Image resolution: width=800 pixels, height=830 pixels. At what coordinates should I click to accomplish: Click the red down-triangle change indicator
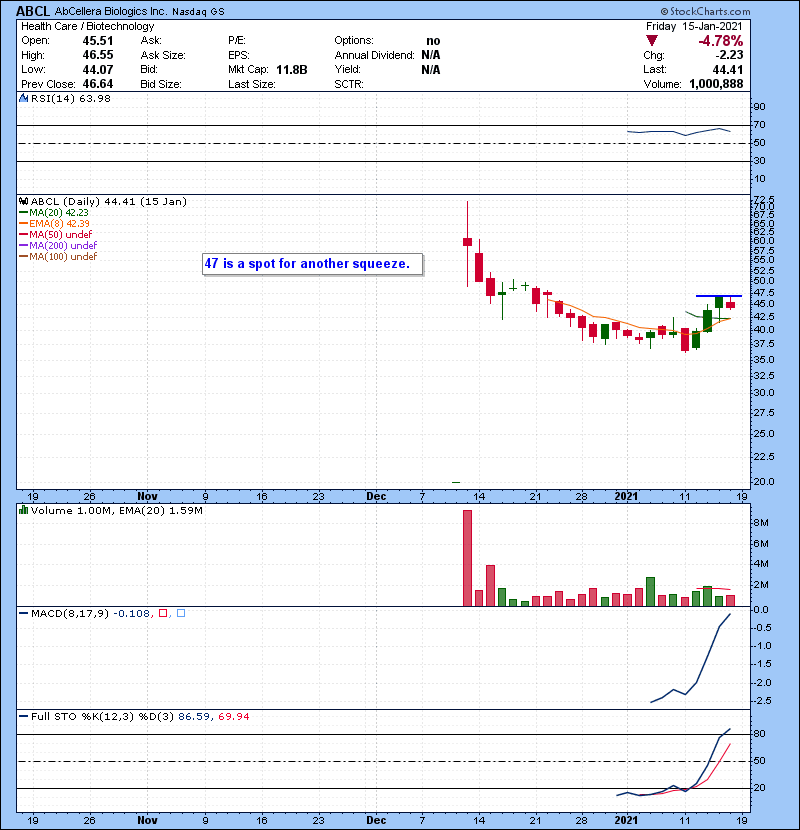tap(652, 41)
